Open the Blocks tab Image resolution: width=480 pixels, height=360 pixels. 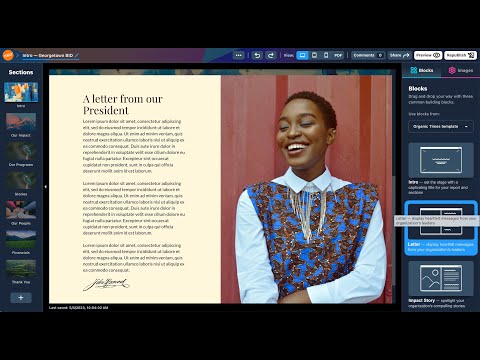pos(422,70)
